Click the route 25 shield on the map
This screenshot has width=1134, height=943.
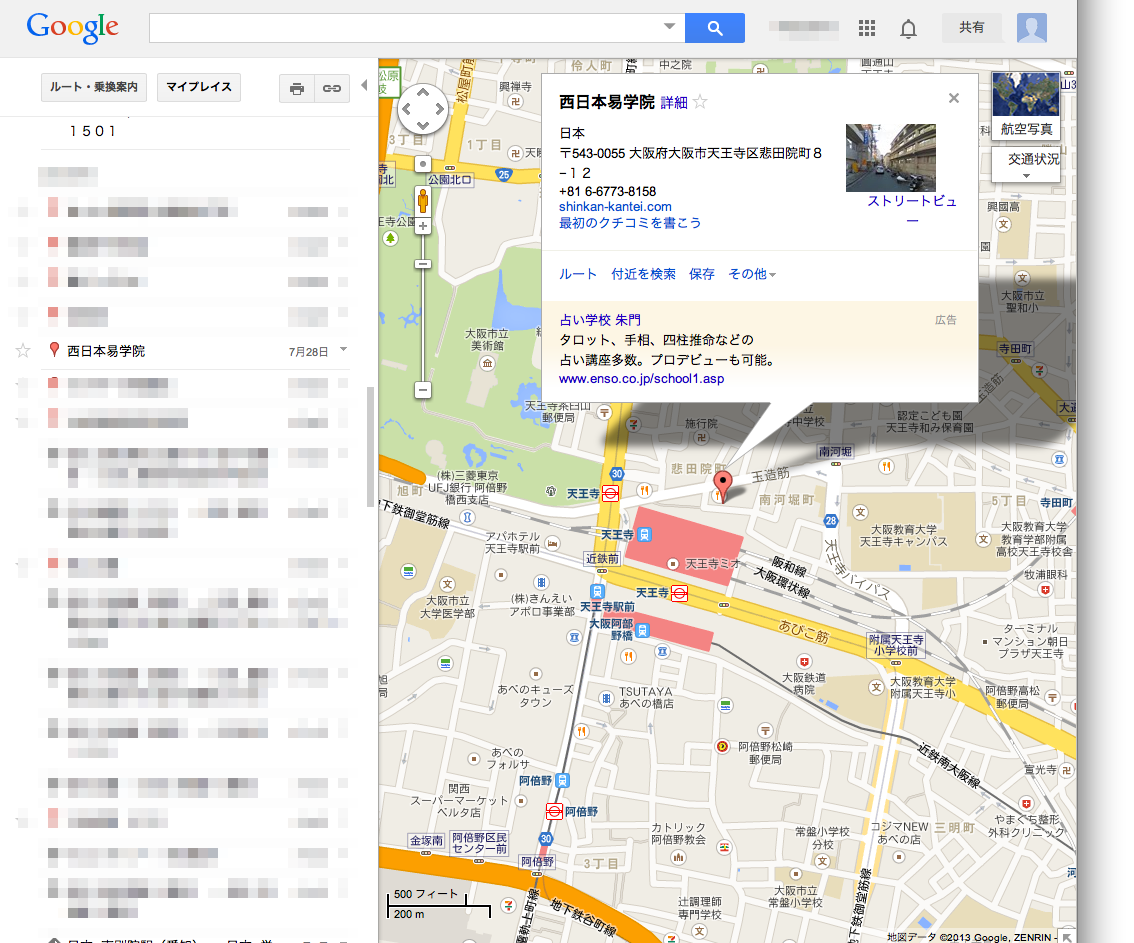(x=503, y=174)
